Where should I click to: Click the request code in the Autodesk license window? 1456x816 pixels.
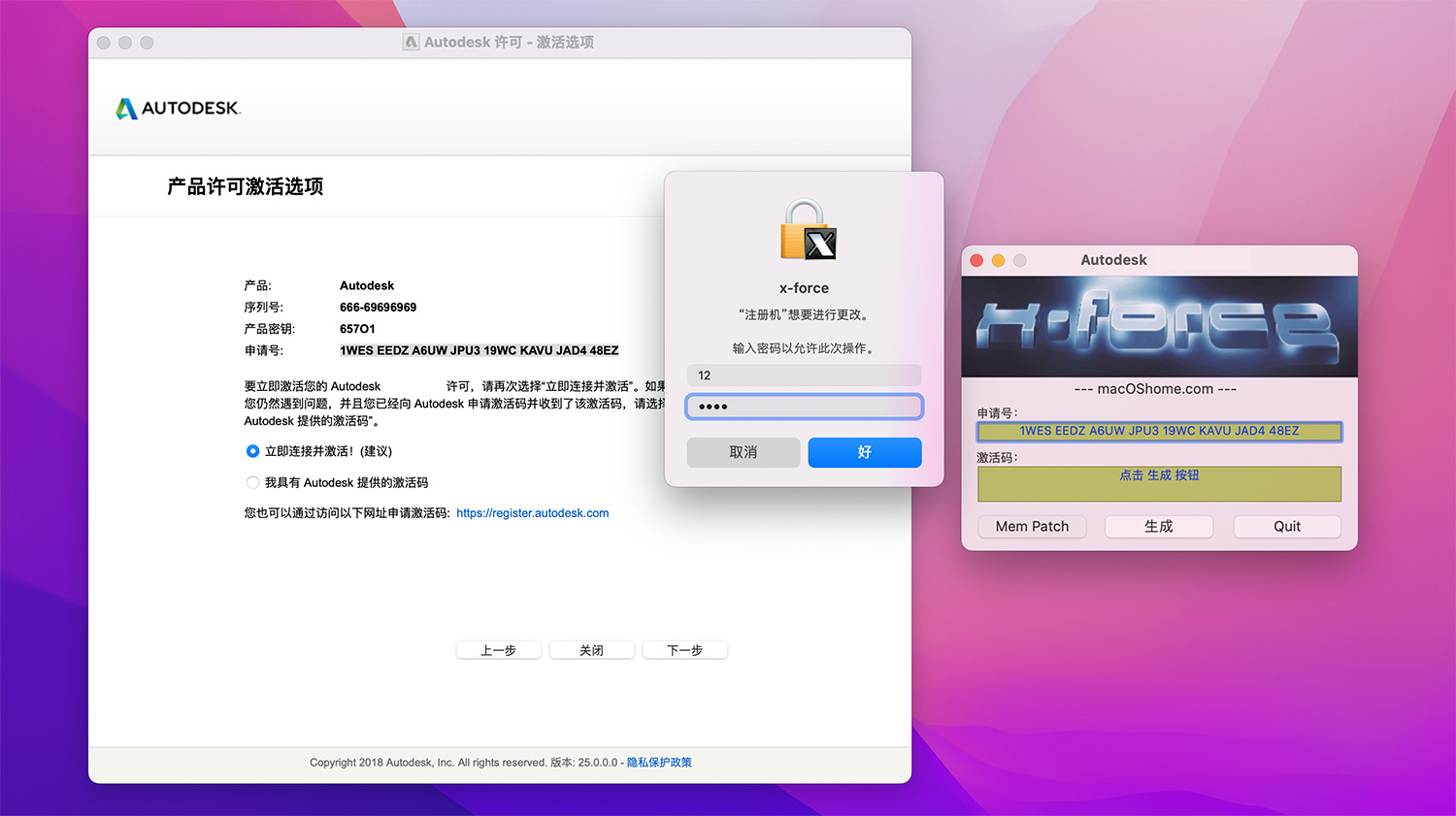tap(479, 350)
